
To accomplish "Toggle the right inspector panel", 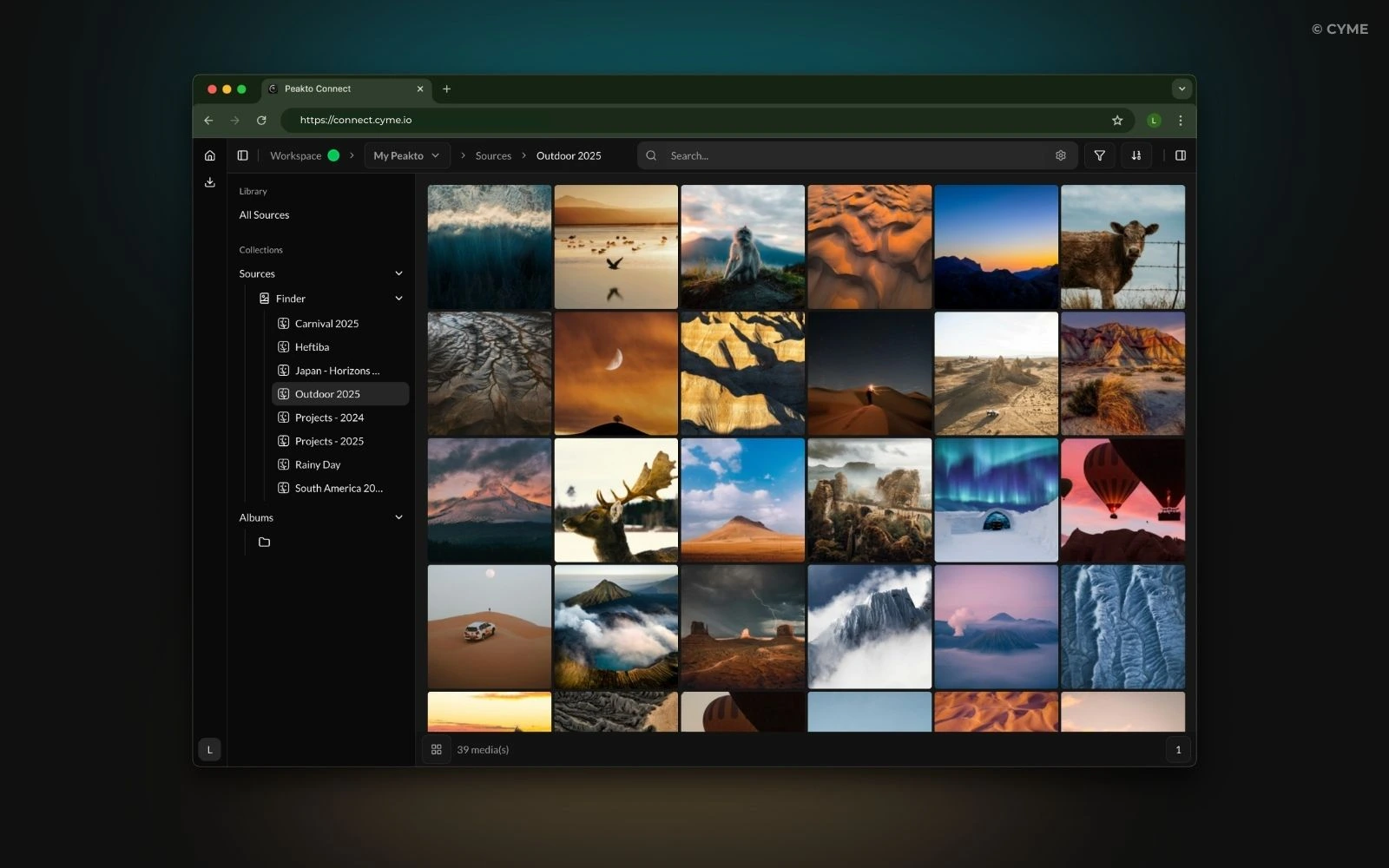I will click(1180, 155).
